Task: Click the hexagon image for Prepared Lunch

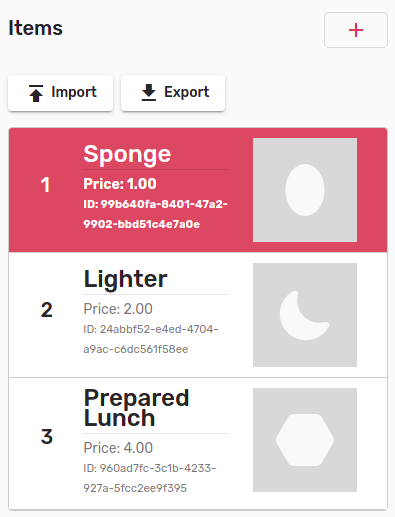Action: click(x=305, y=440)
